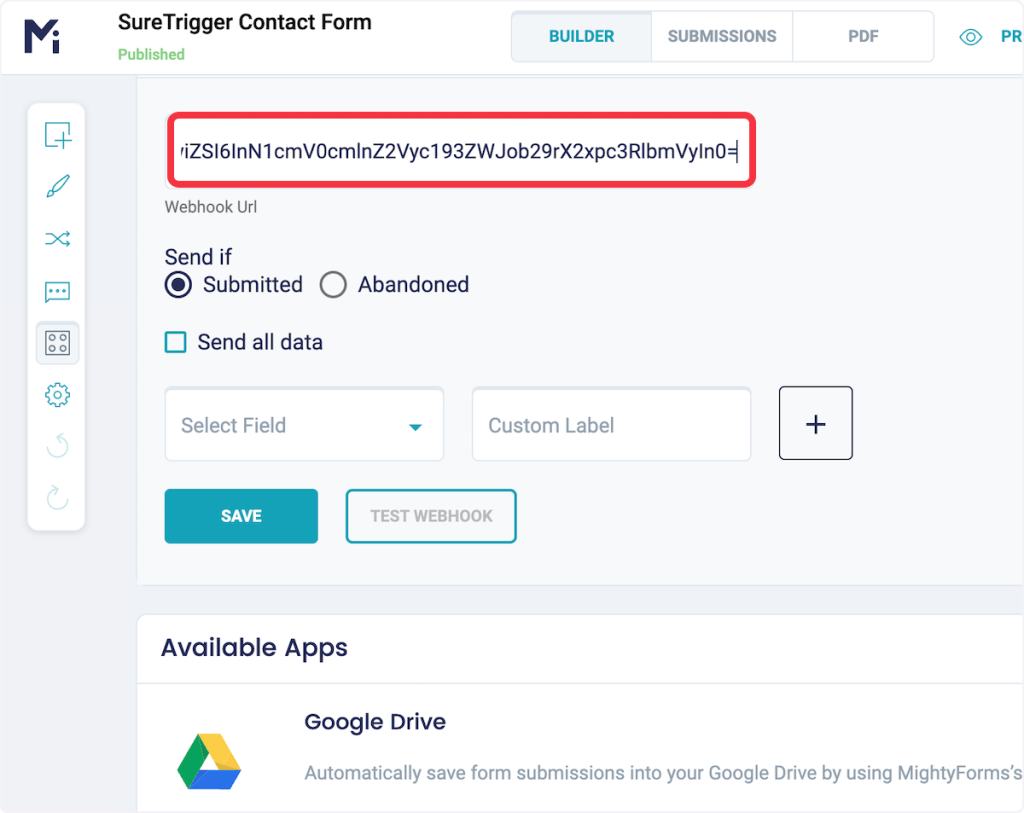Switch to the Submissions tab
Screen dimensions: 1024x813
[x=722, y=37]
